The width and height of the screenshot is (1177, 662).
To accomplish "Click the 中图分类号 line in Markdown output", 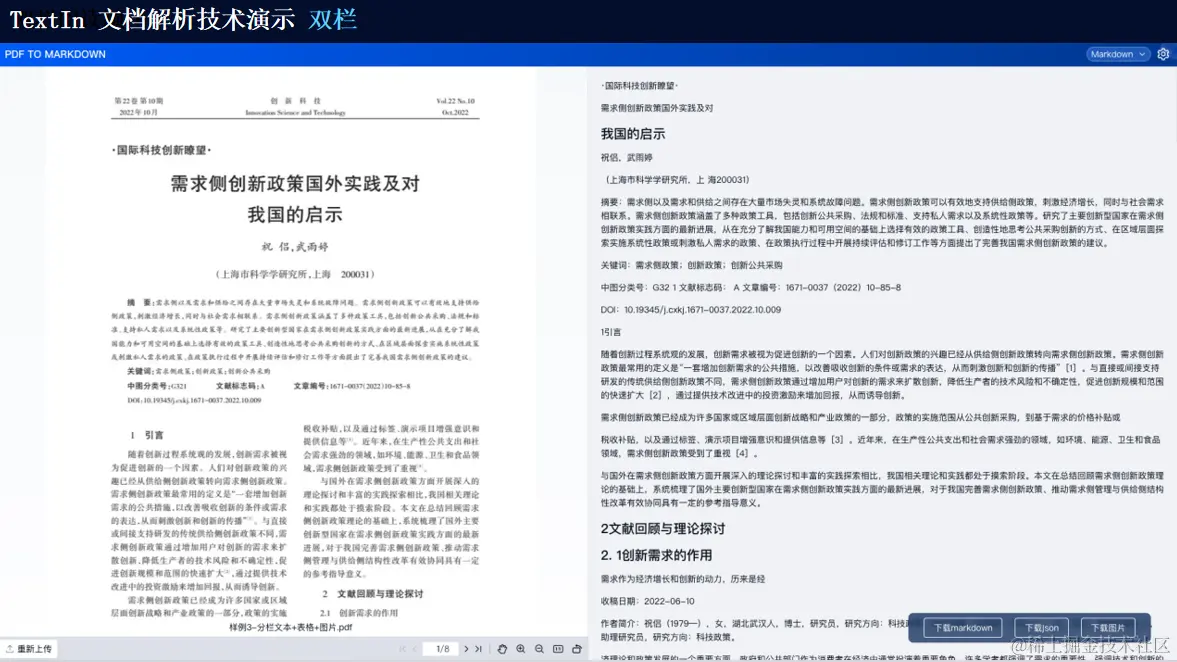I will (x=751, y=287).
